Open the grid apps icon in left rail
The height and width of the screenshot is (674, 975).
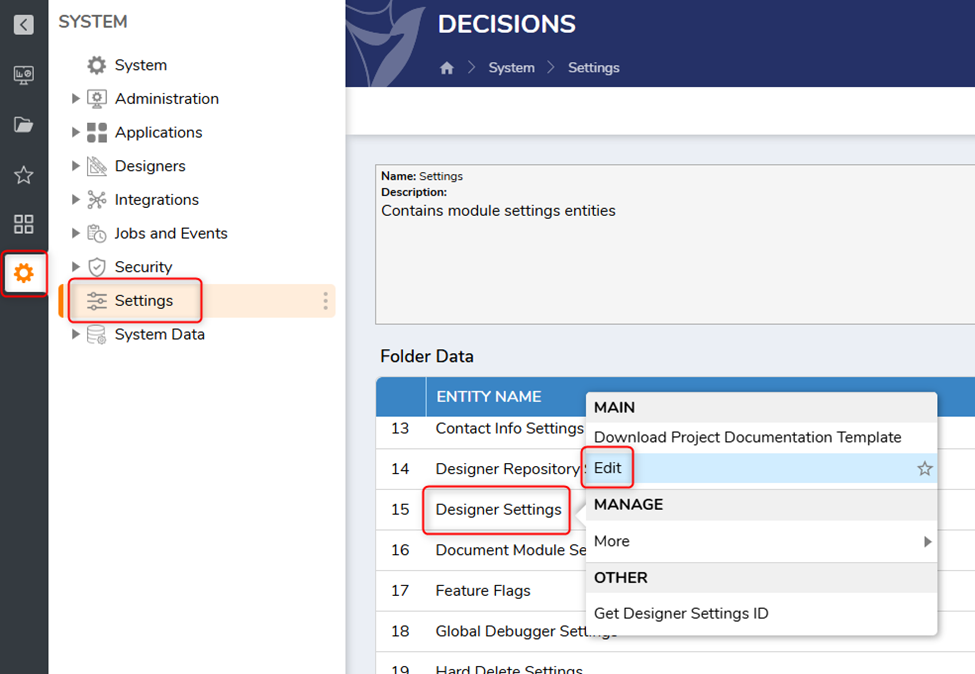click(x=23, y=224)
